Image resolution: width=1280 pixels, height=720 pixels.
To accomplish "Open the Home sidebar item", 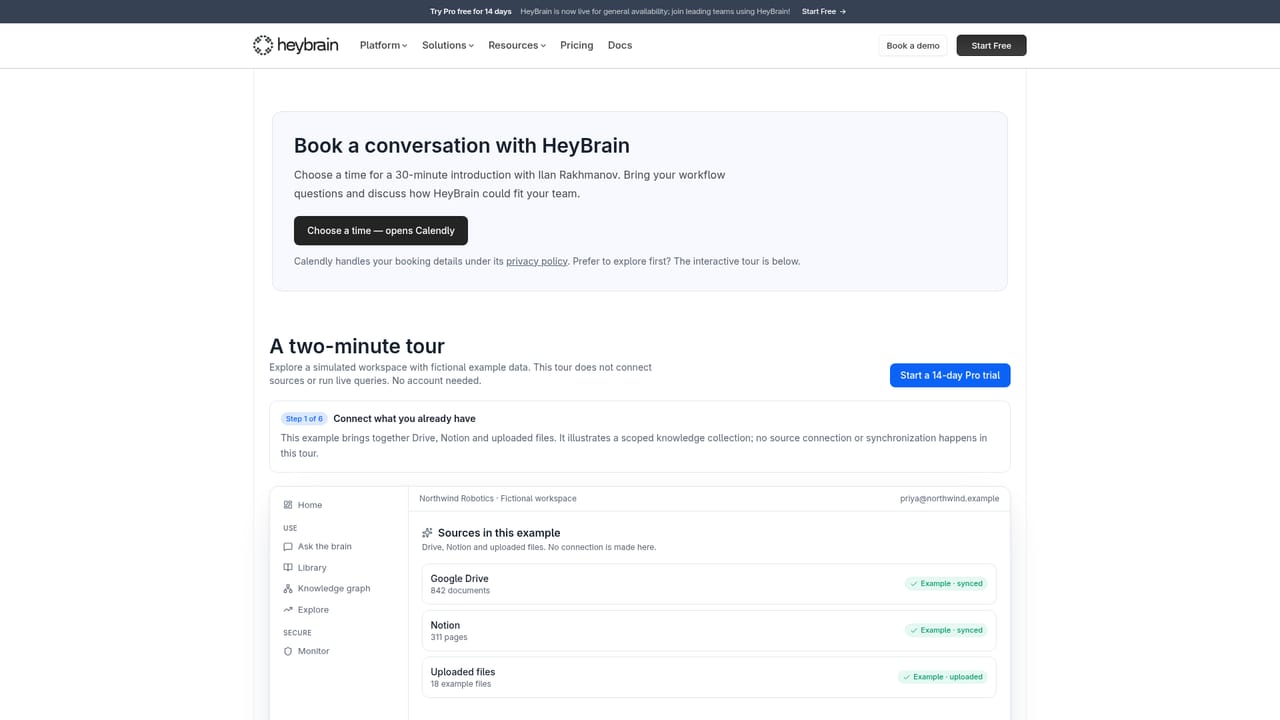I will pos(302,505).
